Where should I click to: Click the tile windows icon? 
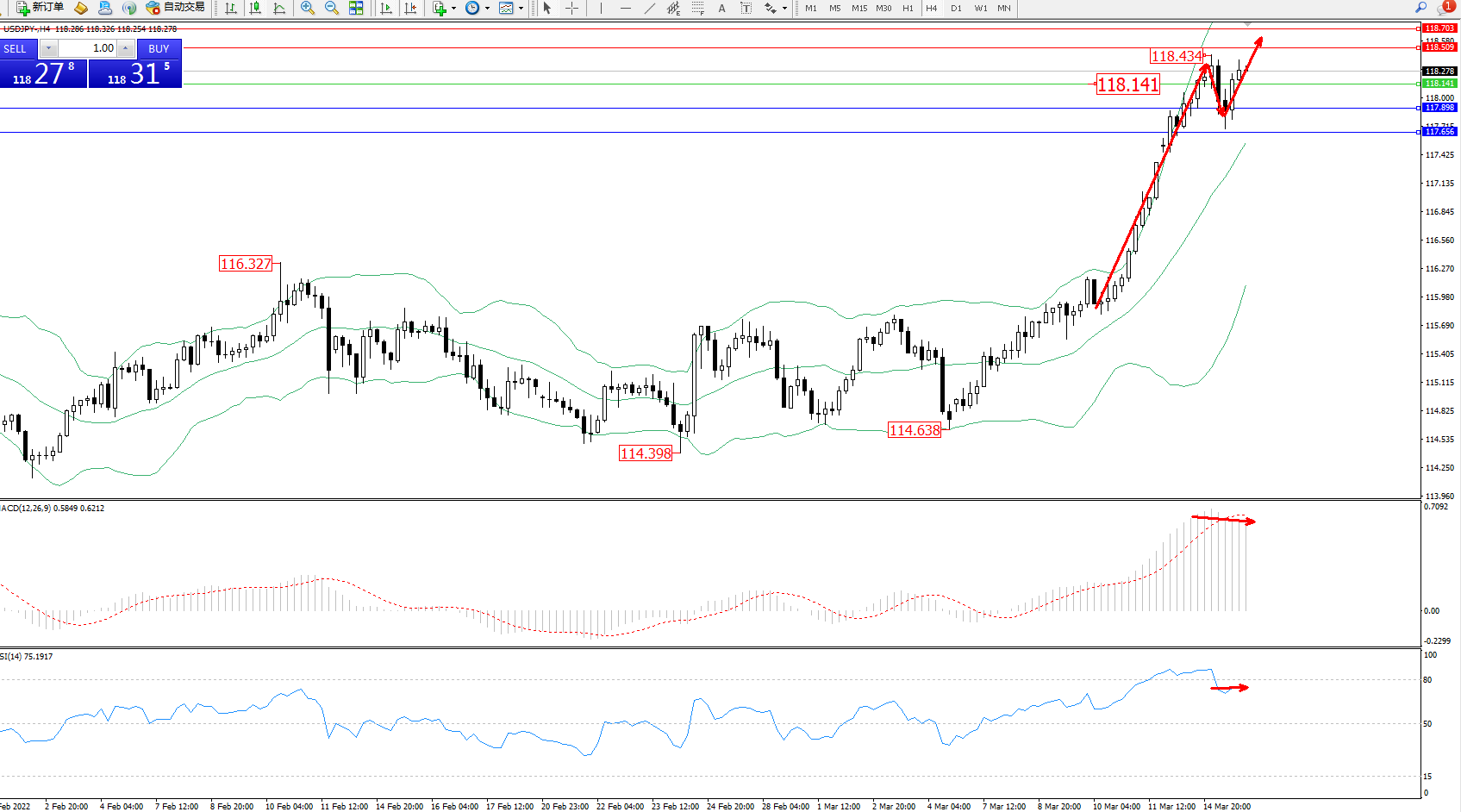click(x=356, y=8)
